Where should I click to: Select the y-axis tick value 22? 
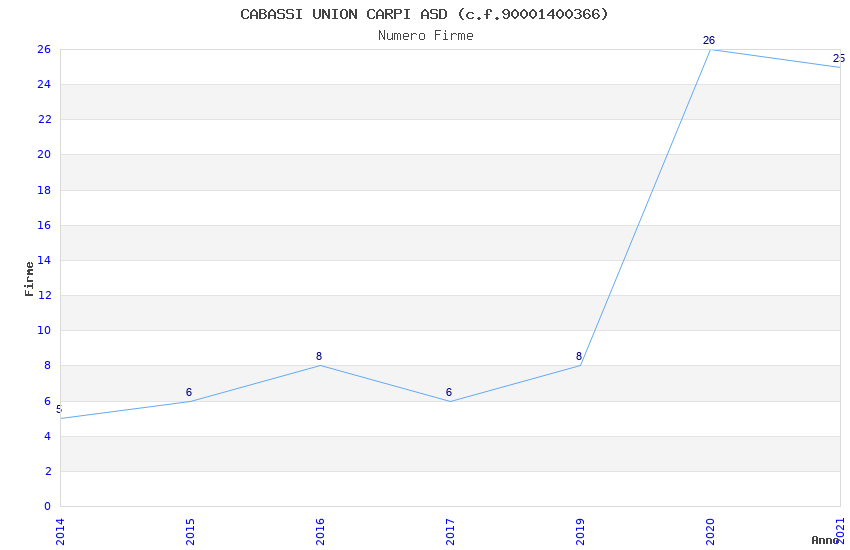44,119
